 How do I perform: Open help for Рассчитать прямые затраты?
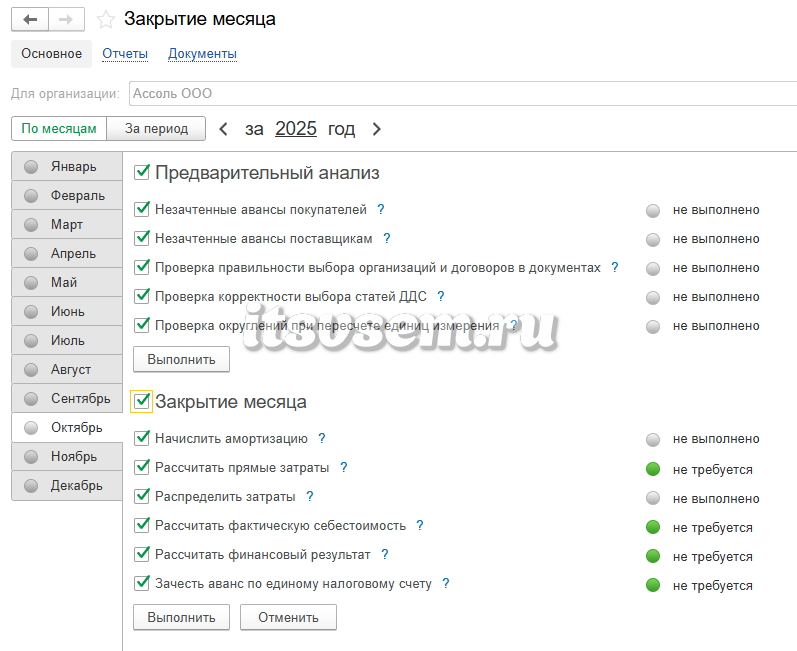(x=344, y=467)
